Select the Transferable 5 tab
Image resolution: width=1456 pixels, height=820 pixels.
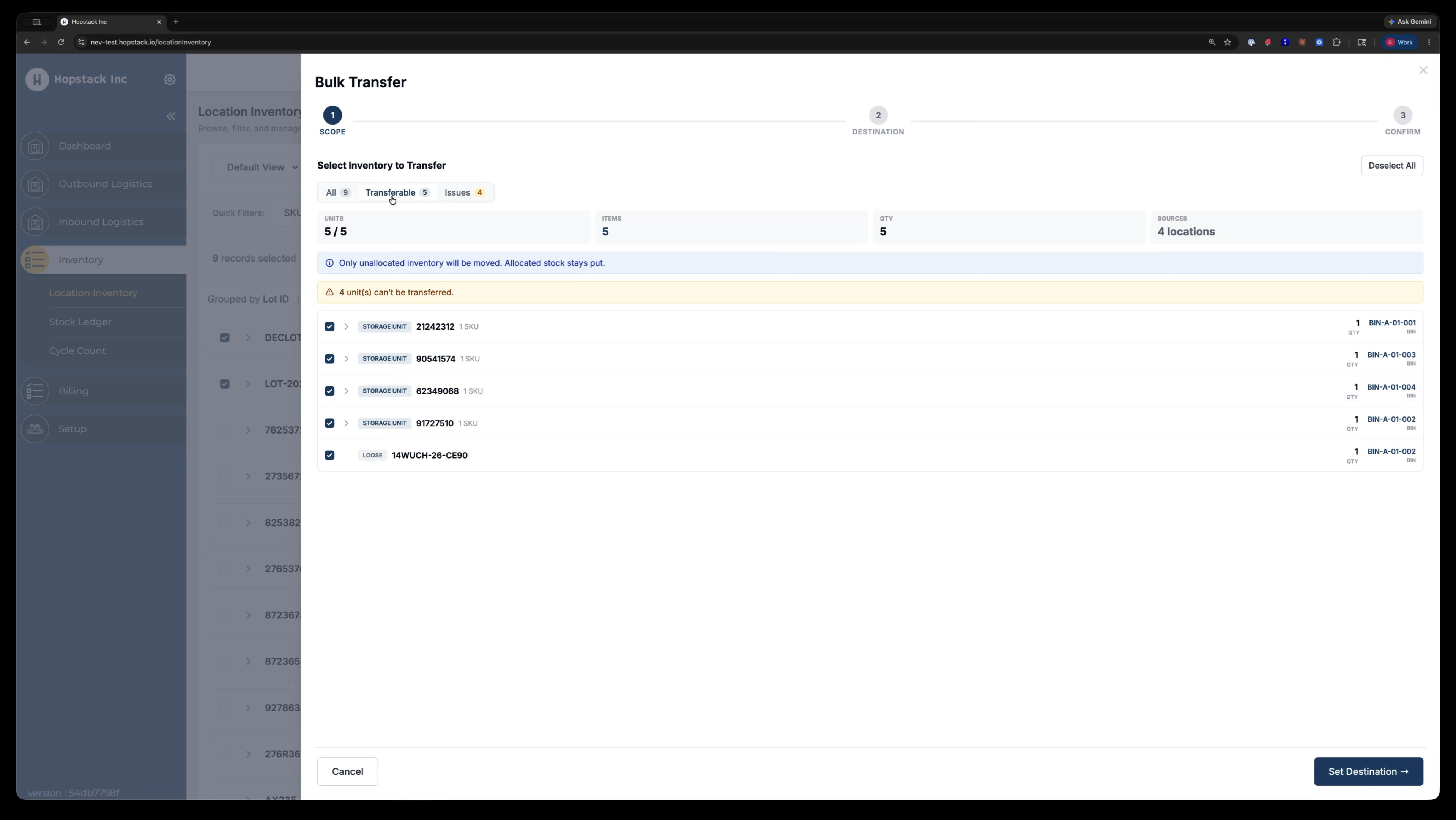[x=397, y=193]
